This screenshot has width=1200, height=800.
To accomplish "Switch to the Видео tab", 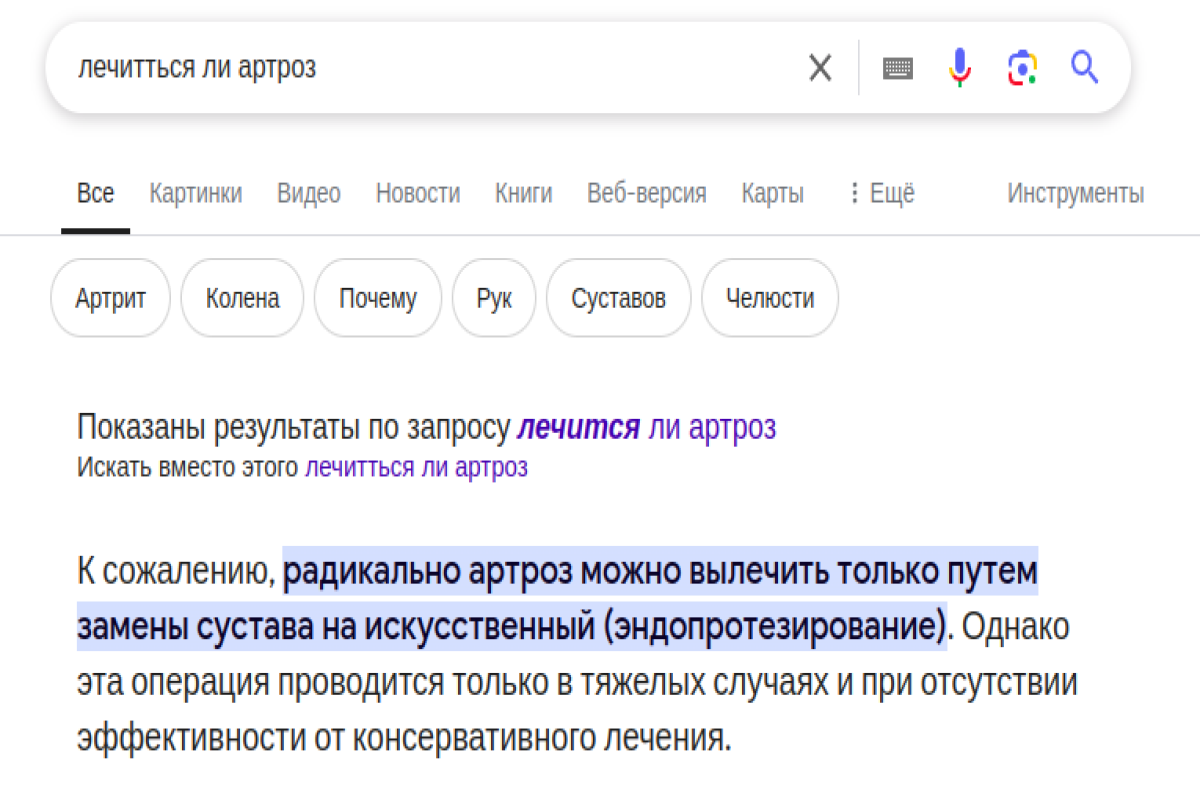I will 309,193.
